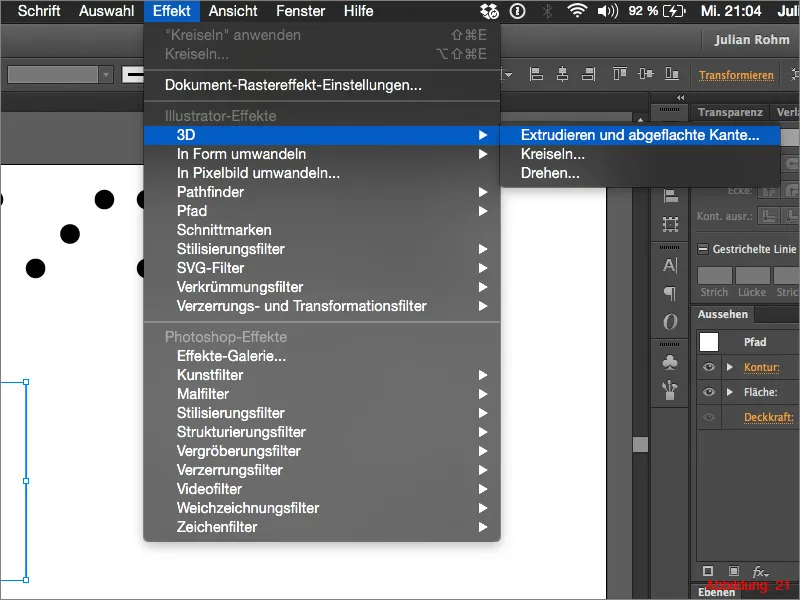This screenshot has width=800, height=600.
Task: Choose In Pixelbild umwandeln
Action: pos(322,173)
